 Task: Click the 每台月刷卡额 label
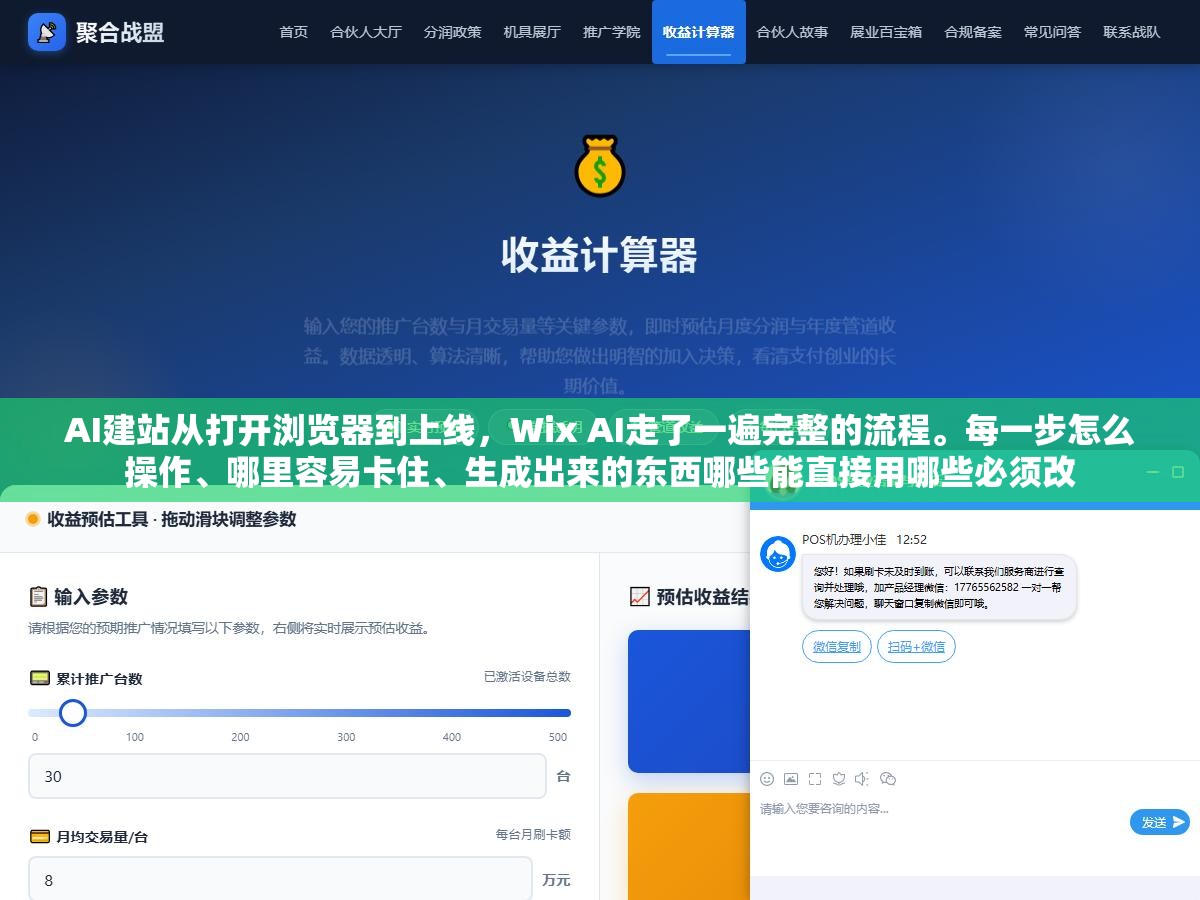533,834
